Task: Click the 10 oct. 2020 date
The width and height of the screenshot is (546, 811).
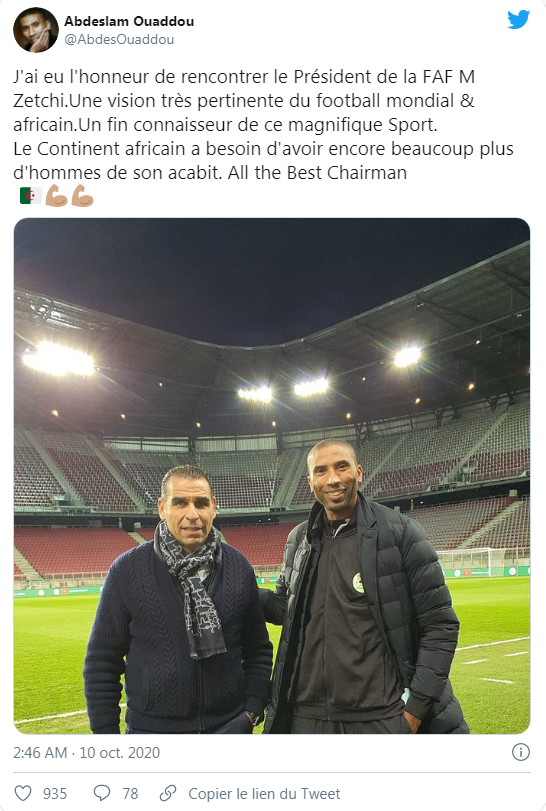Action: 119,753
